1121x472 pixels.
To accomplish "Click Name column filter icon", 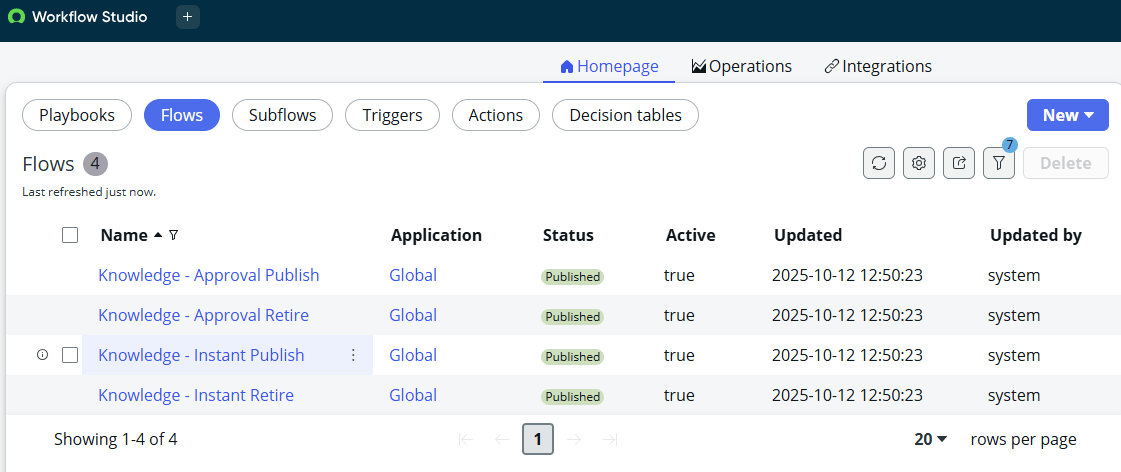I will (x=174, y=235).
